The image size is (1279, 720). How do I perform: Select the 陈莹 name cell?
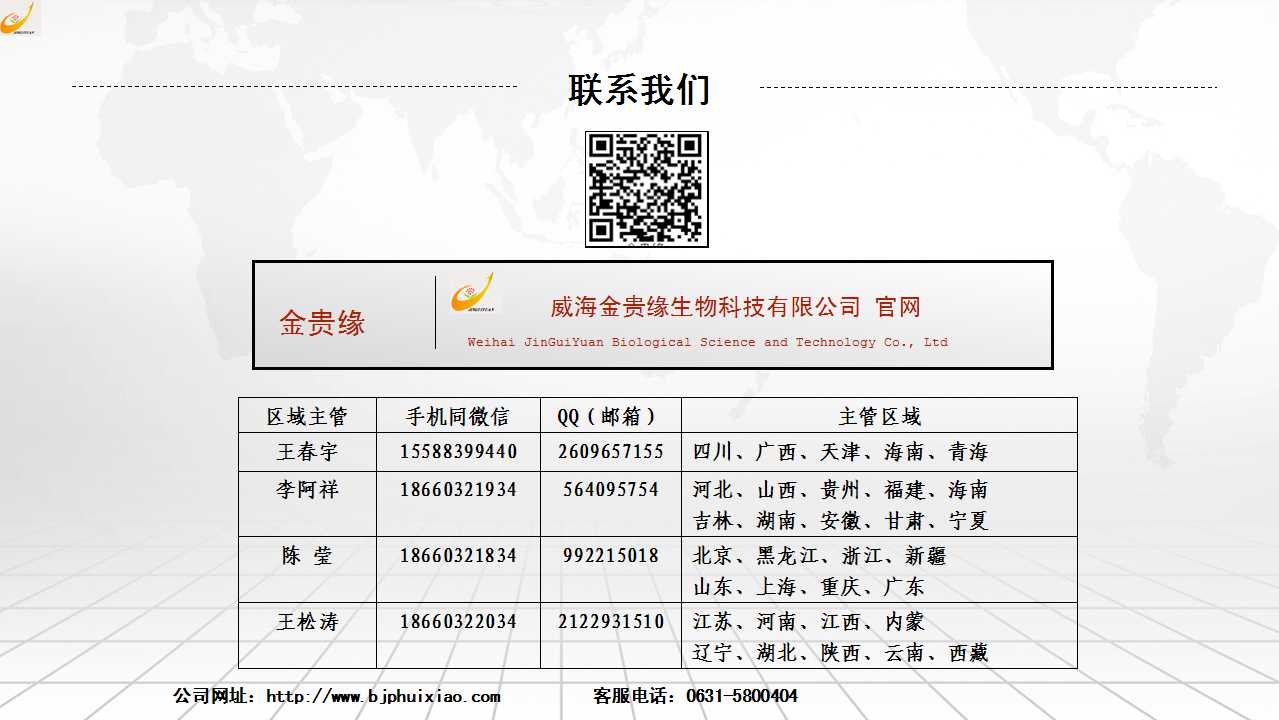307,556
